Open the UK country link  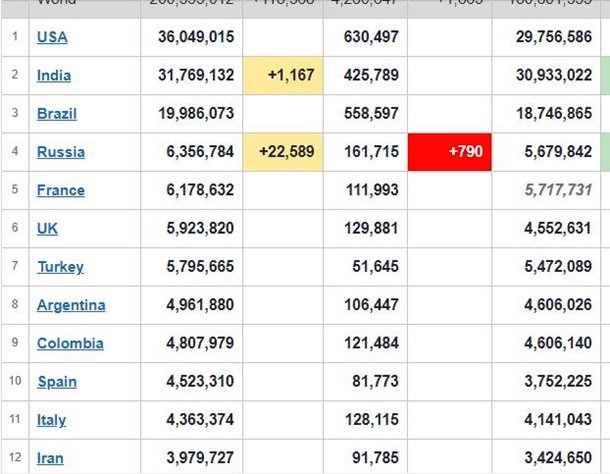click(x=47, y=228)
